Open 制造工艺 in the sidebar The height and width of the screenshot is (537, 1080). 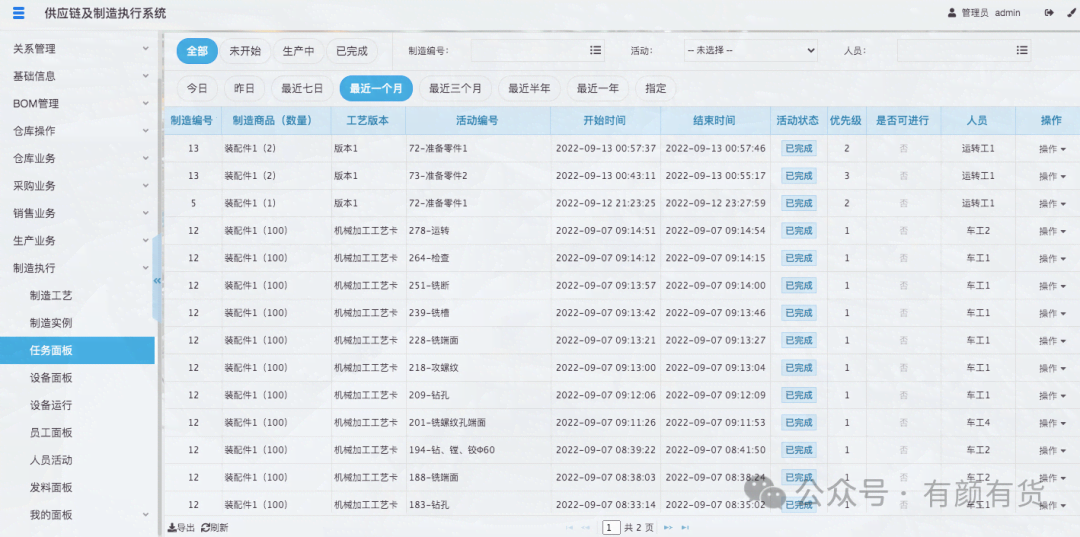click(x=51, y=296)
